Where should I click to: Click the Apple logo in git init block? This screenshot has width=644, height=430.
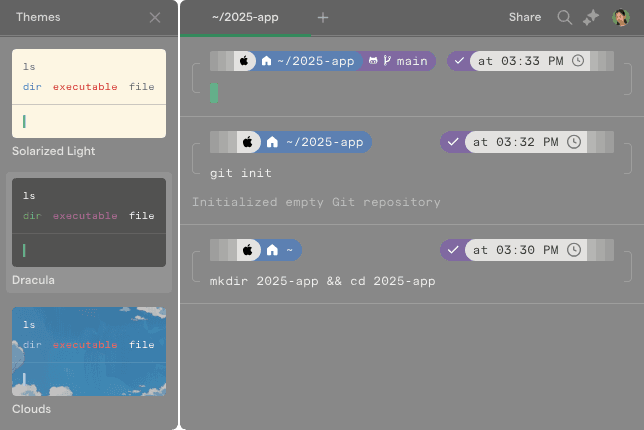pyautogui.click(x=248, y=142)
